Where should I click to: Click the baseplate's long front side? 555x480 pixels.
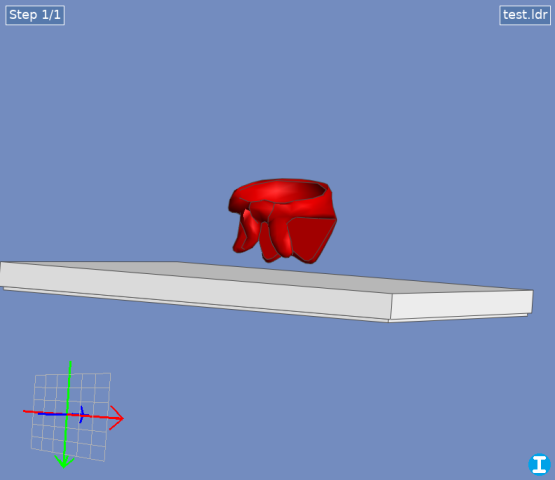tap(195, 290)
